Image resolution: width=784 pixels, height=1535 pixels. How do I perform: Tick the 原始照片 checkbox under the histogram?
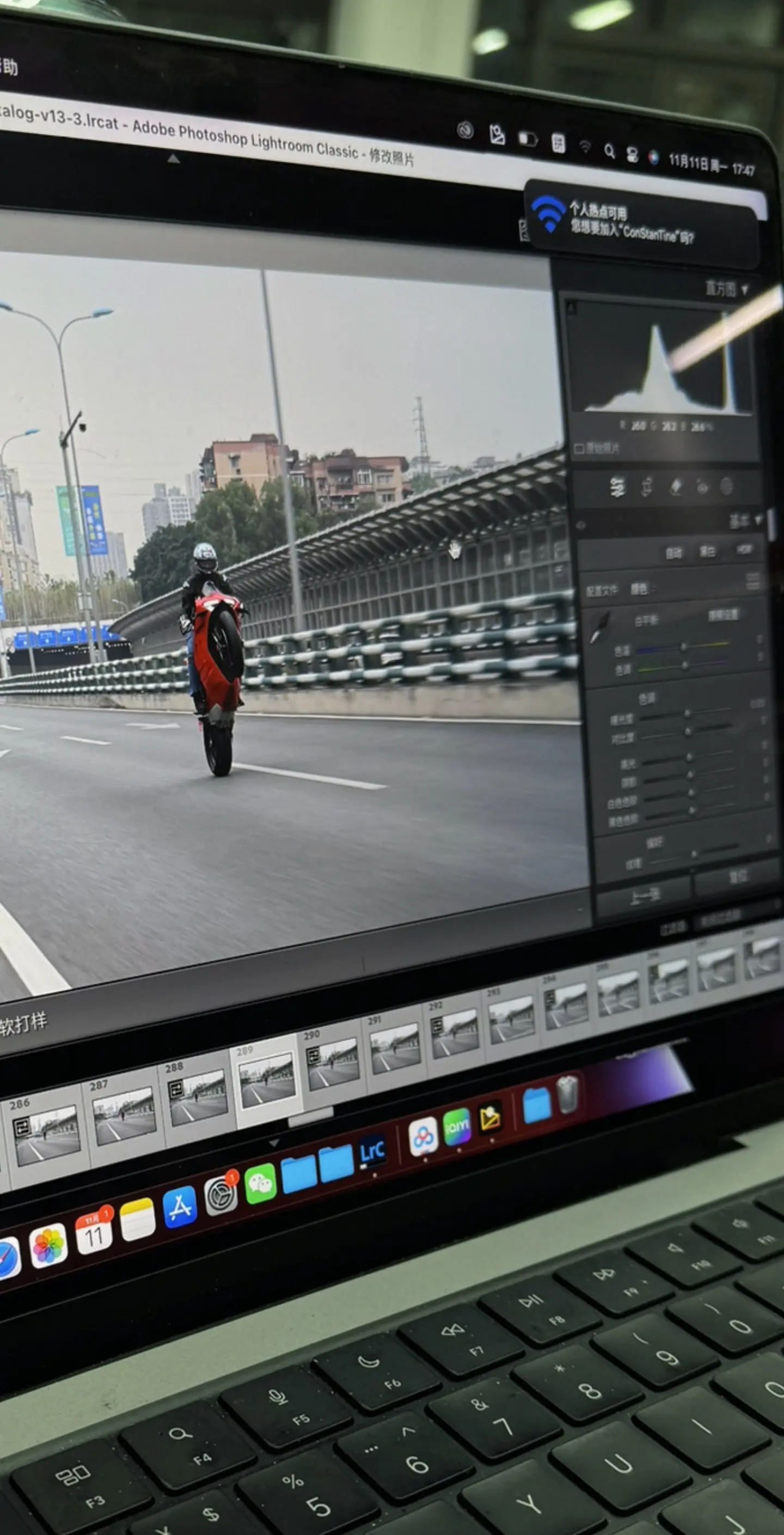[578, 448]
